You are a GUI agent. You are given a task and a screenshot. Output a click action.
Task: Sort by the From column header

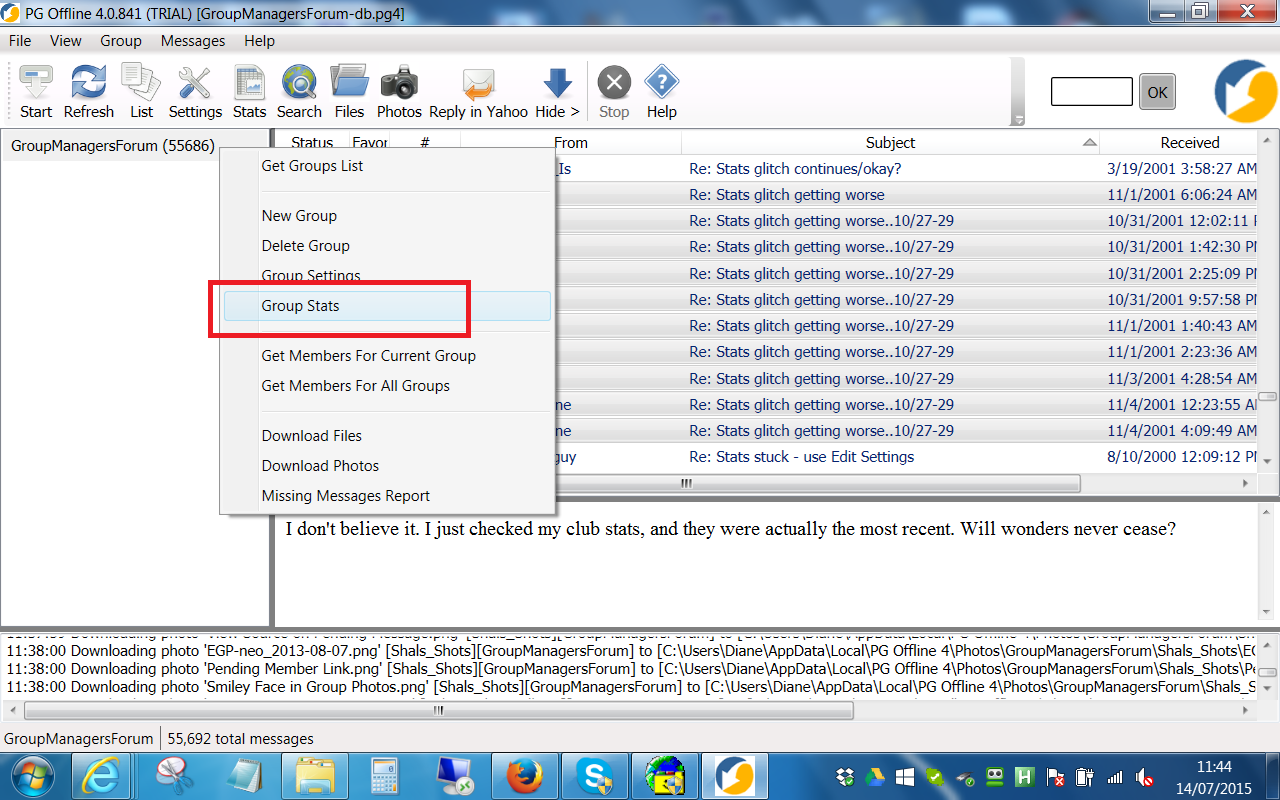[x=571, y=143]
